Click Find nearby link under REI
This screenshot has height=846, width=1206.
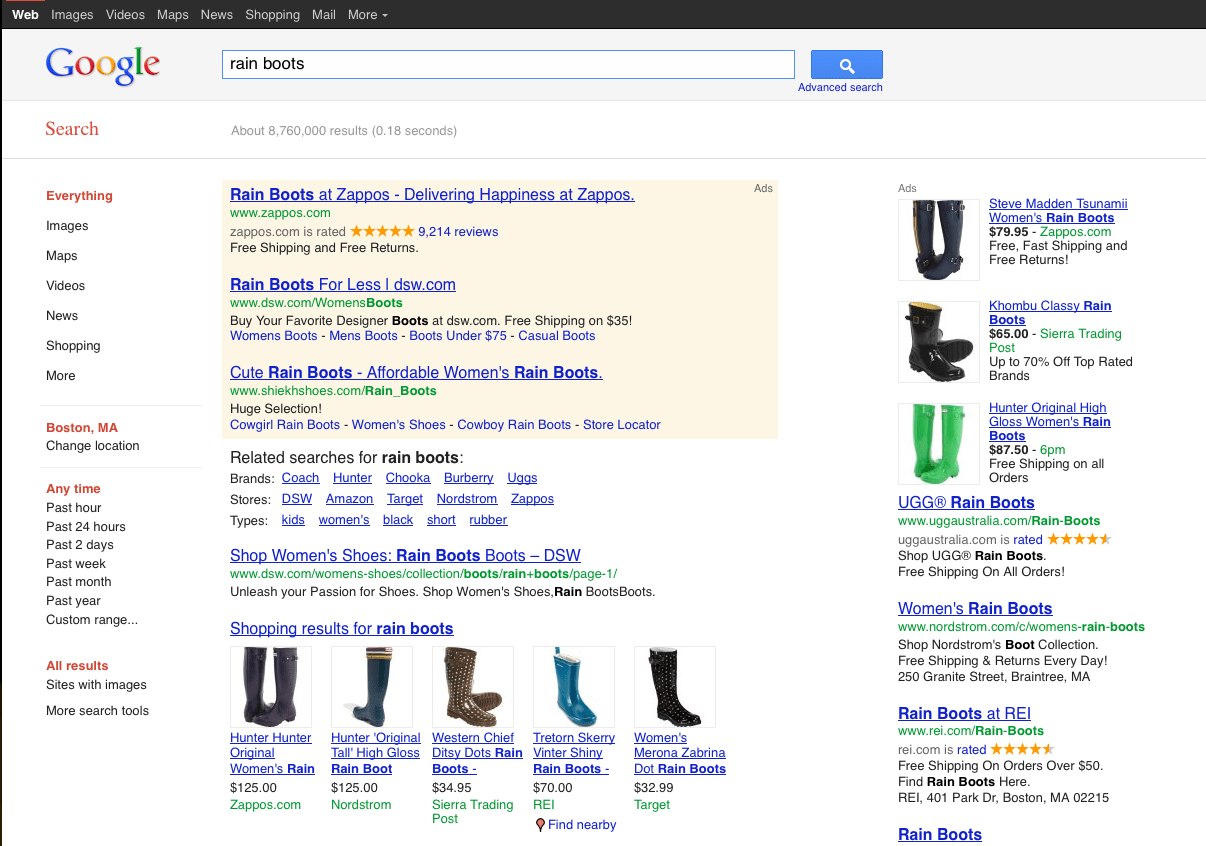[x=582, y=825]
